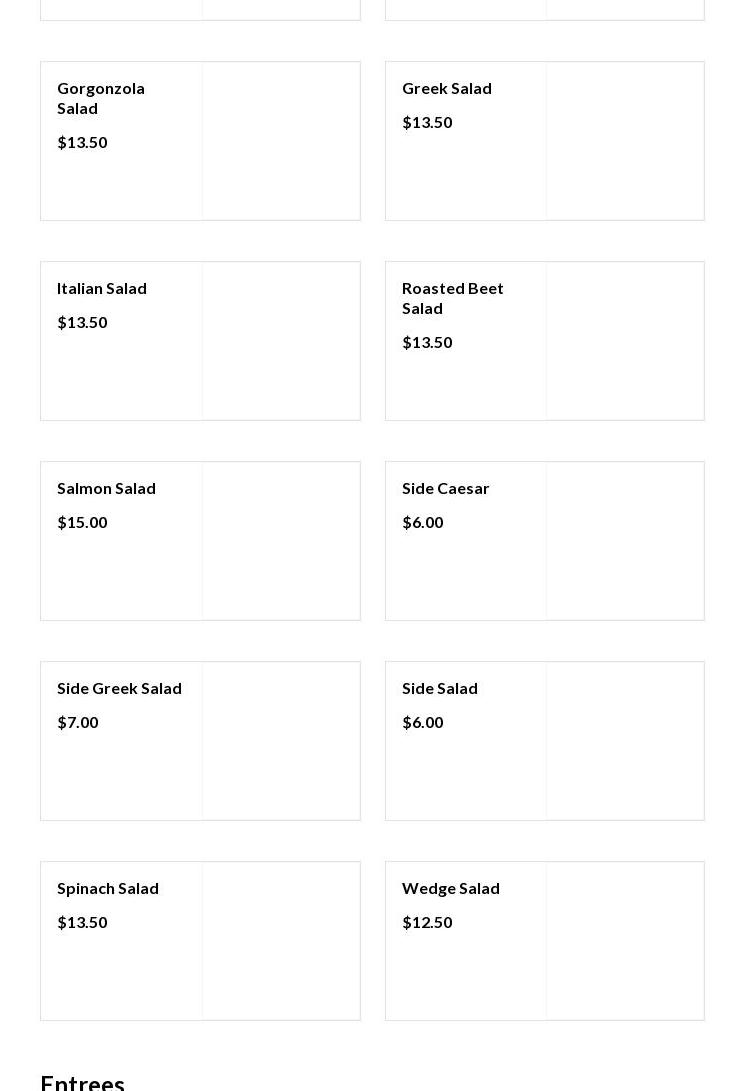
Task: Click the Gorgonzola Salad image placeholder
Action: [x=281, y=141]
